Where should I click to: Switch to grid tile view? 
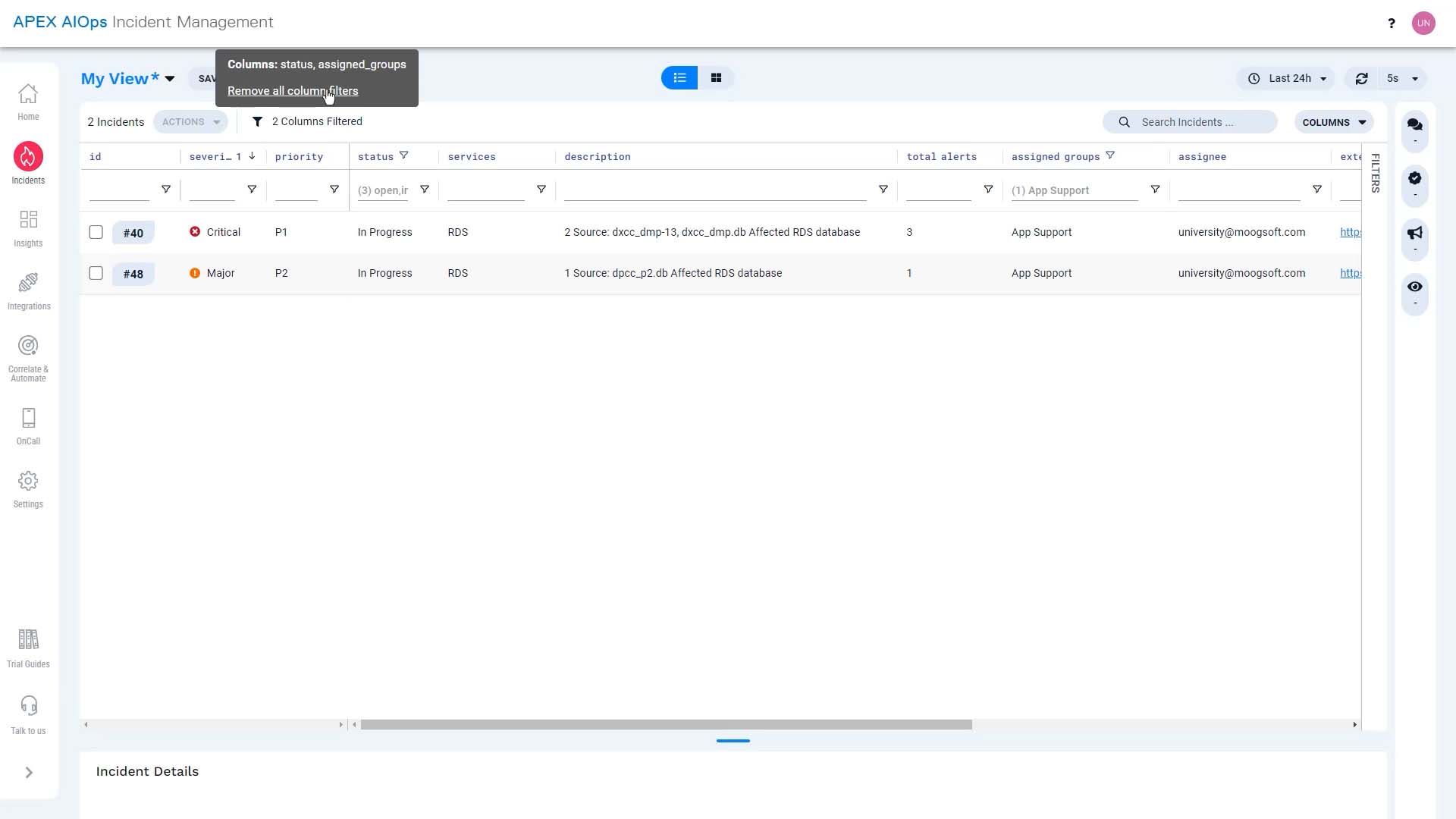point(716,77)
